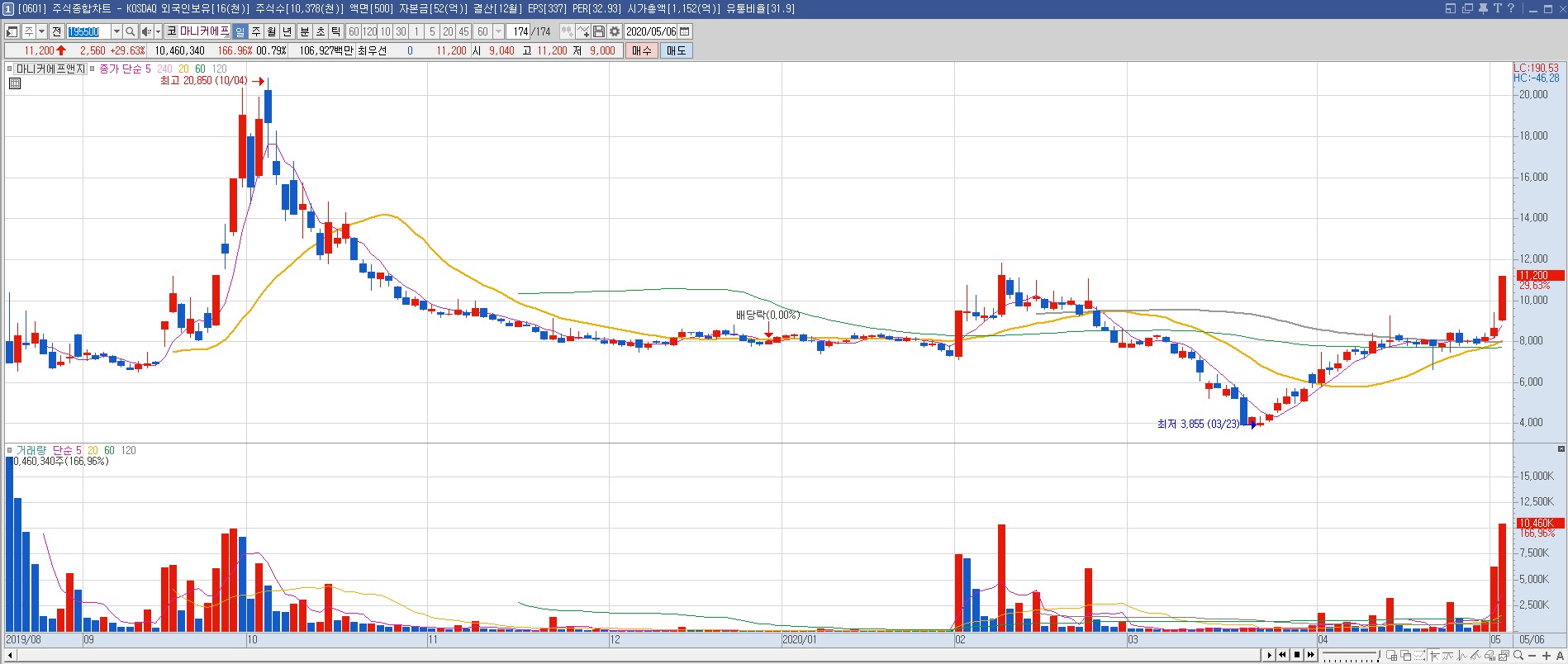
Task: Click the 매도 sell button
Action: pyautogui.click(x=676, y=50)
